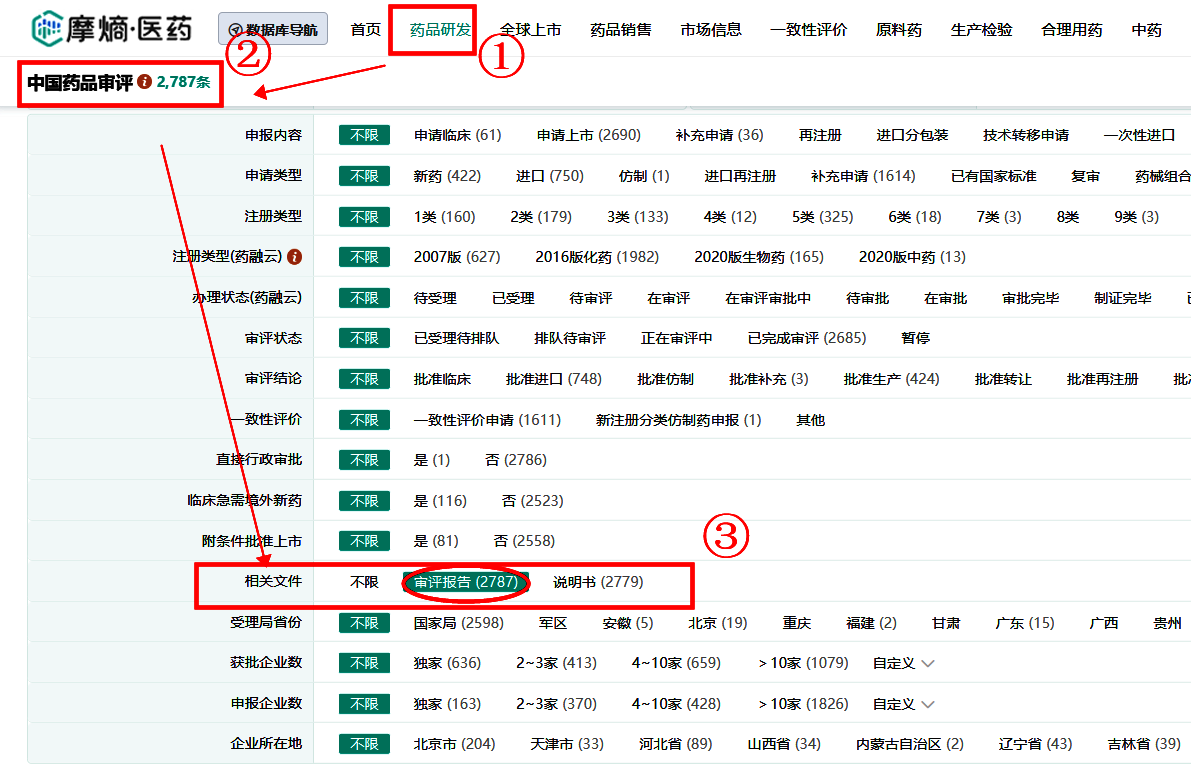Filter by 一致性评价申请 (1611)
The width and height of the screenshot is (1191, 766).
coord(487,420)
